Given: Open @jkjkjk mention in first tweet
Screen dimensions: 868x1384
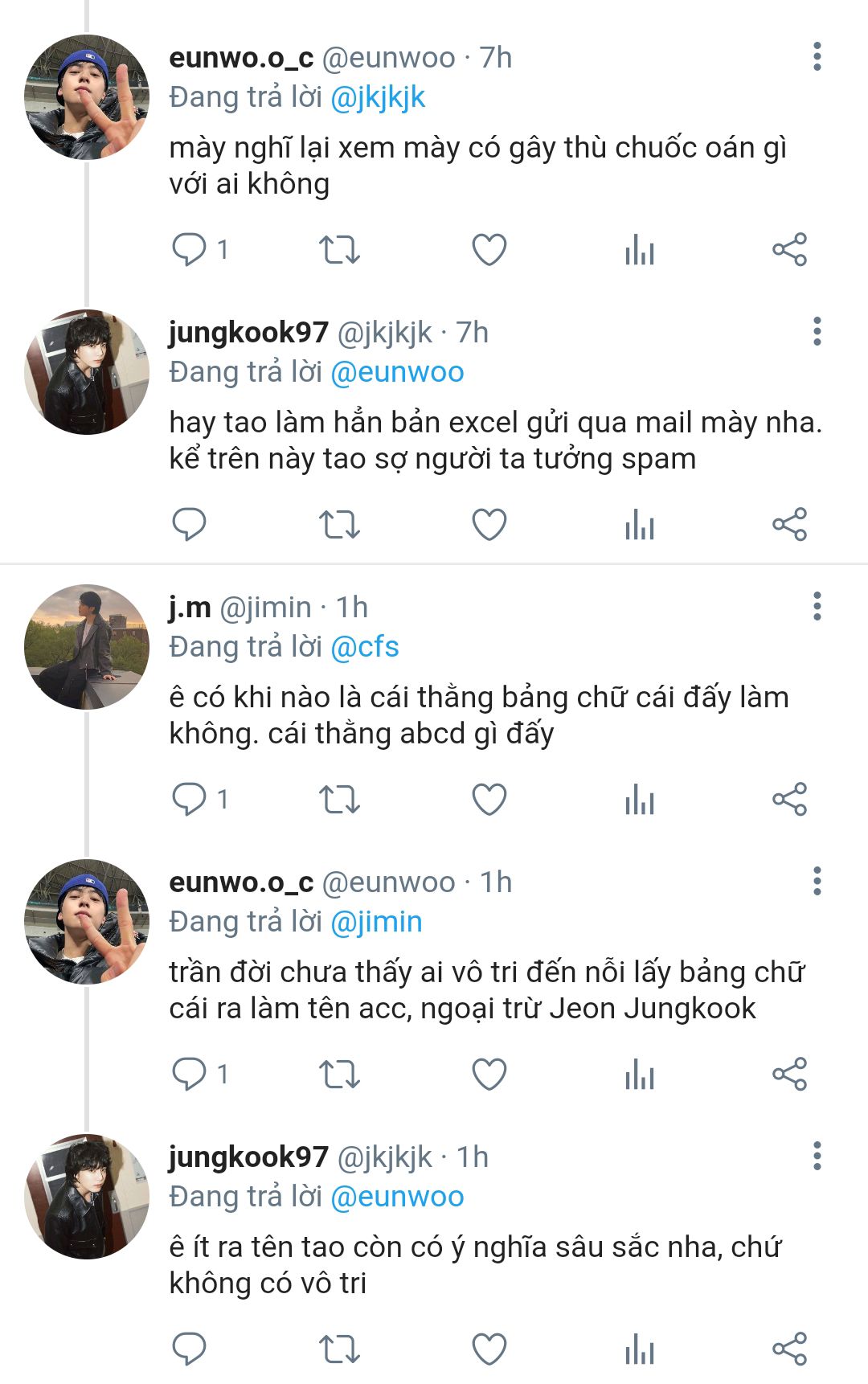Looking at the screenshot, I should tap(378, 97).
